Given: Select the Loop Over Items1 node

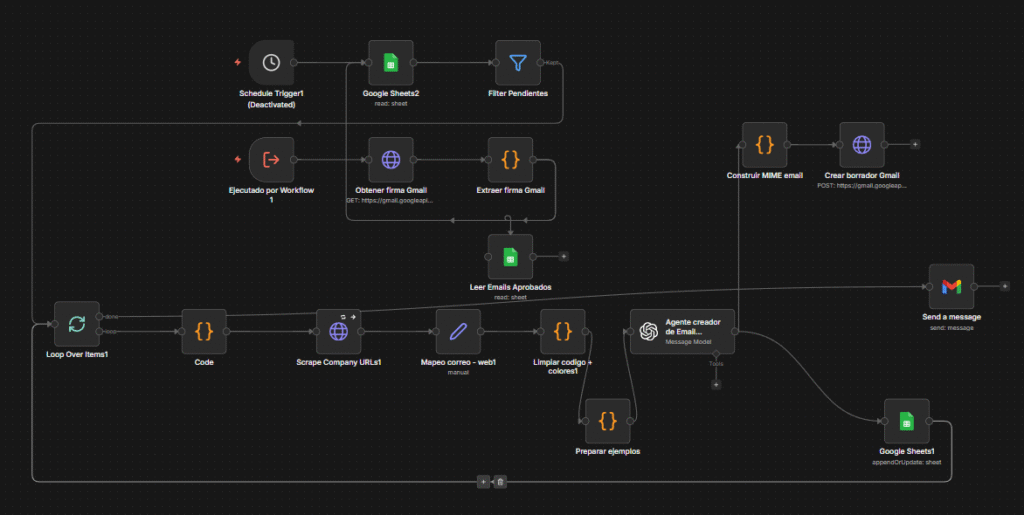Looking at the screenshot, I should pyautogui.click(x=76, y=324).
